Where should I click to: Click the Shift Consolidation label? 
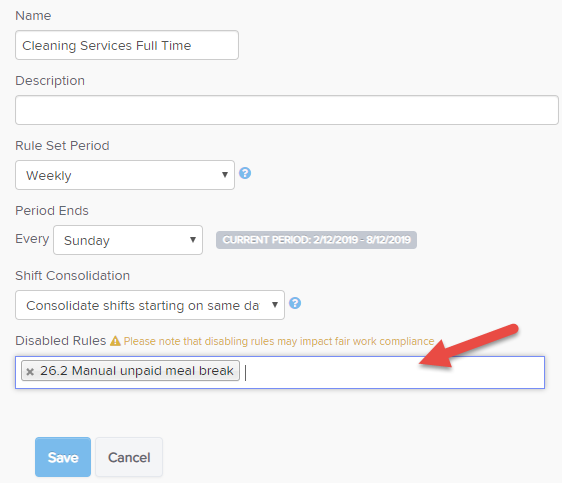click(72, 276)
